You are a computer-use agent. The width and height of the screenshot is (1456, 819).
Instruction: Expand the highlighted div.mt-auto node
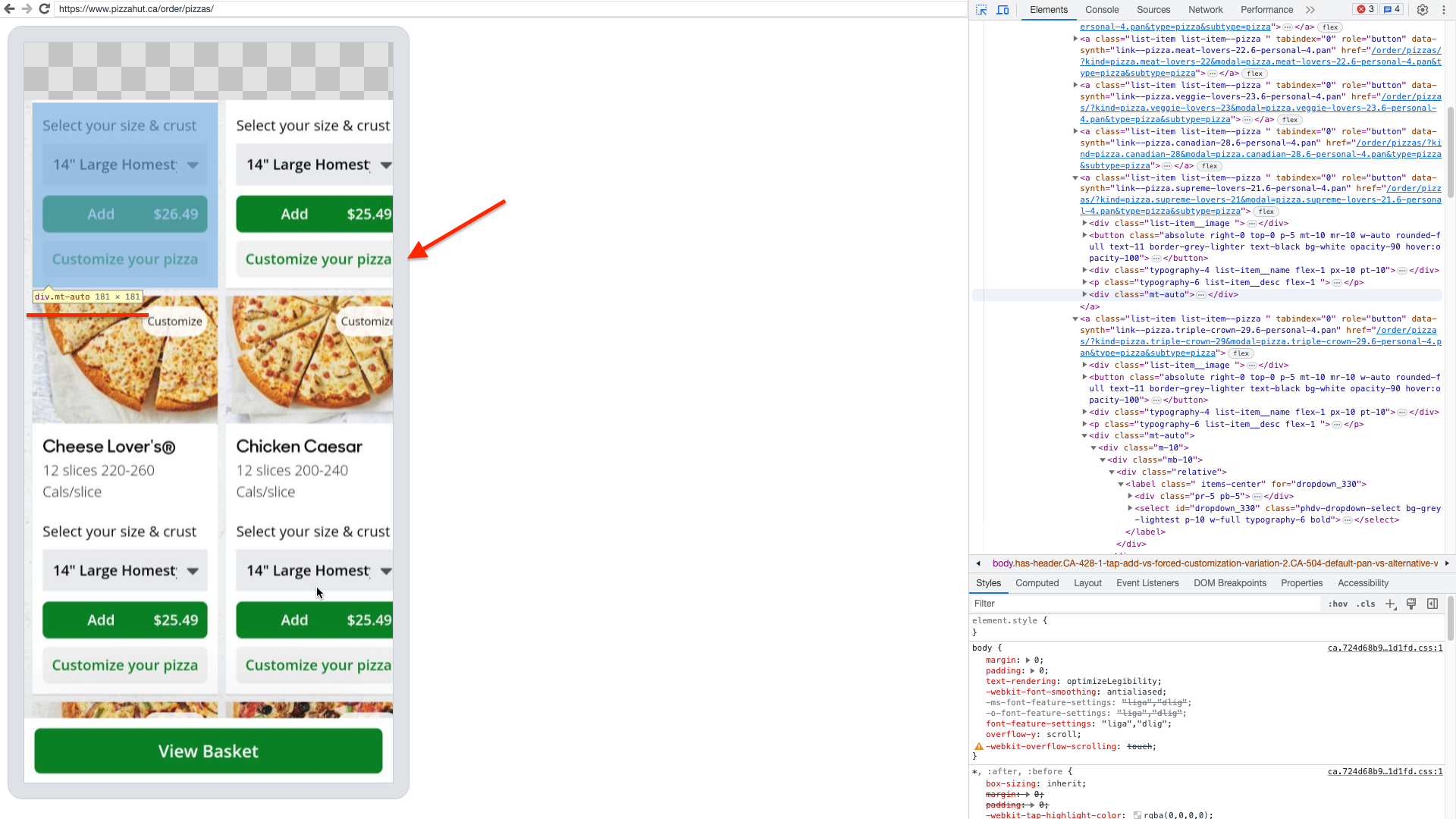pyautogui.click(x=1084, y=294)
